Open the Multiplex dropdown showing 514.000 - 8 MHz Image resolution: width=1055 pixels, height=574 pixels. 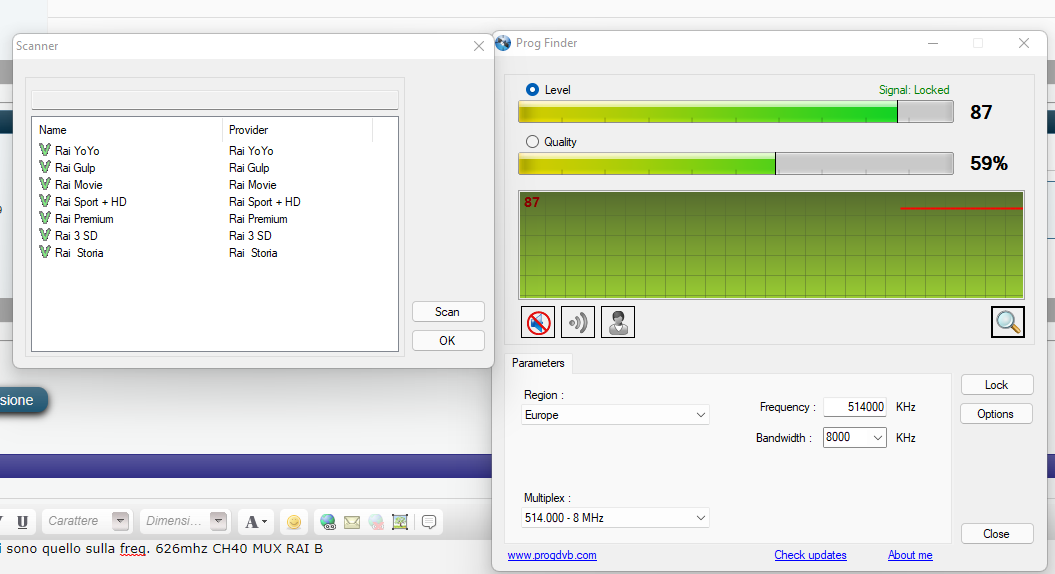point(615,517)
